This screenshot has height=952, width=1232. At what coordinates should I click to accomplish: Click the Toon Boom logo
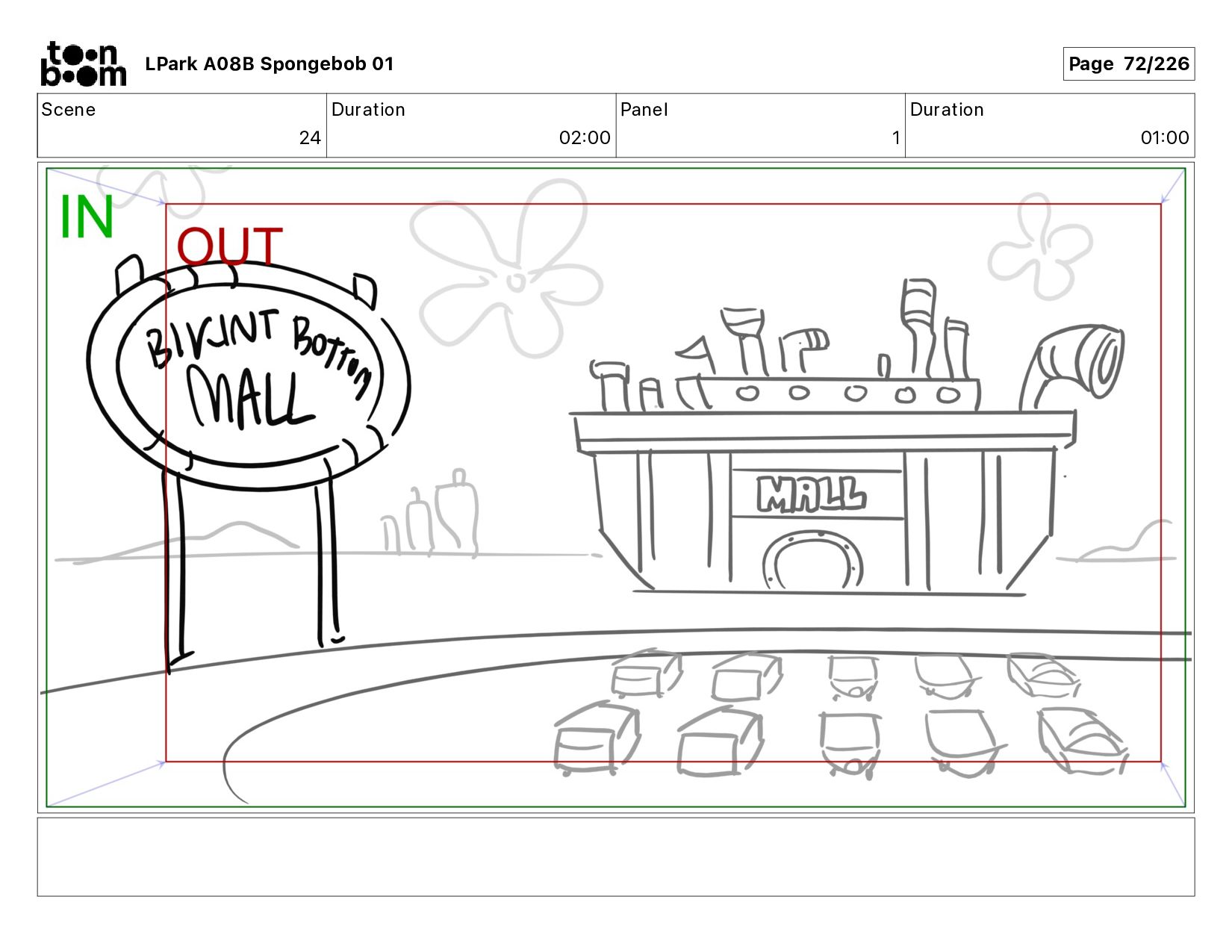(83, 64)
